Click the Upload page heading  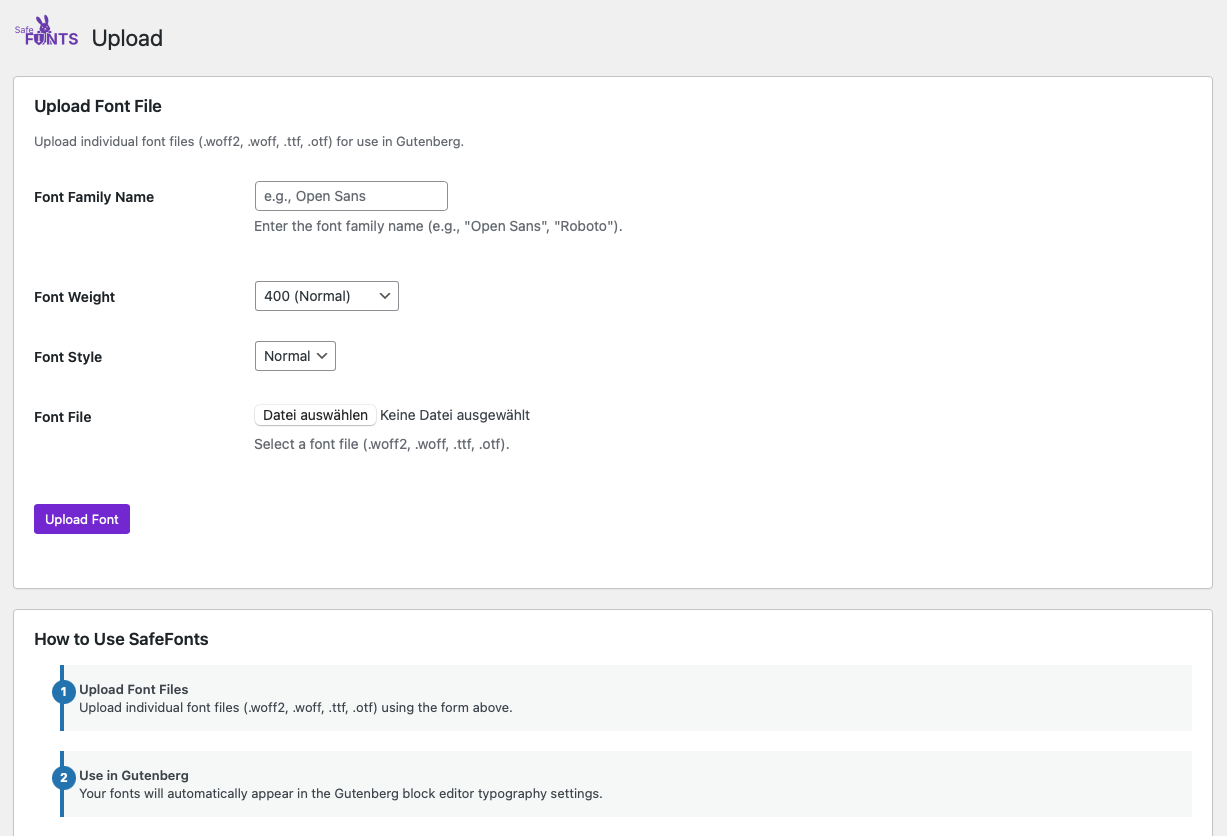coord(127,38)
